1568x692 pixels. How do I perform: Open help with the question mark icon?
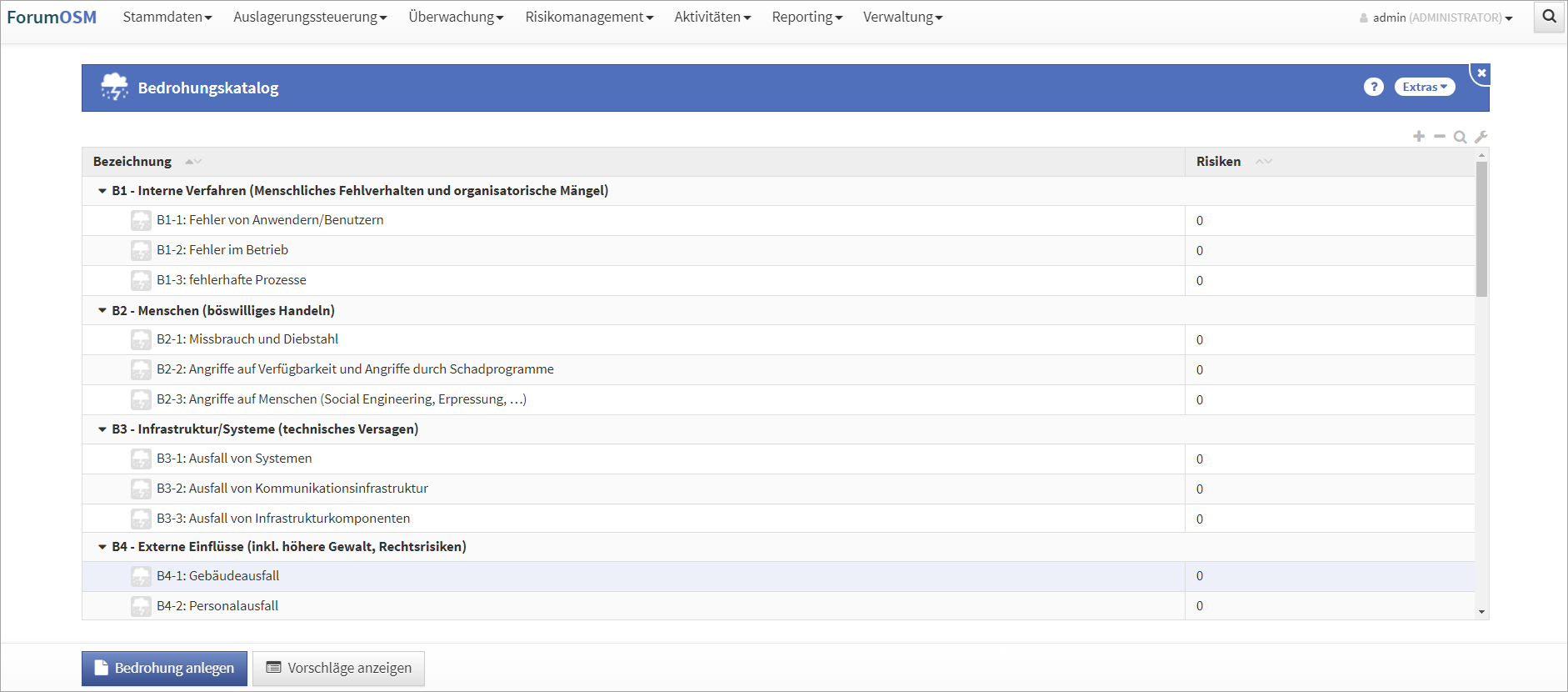1373,87
